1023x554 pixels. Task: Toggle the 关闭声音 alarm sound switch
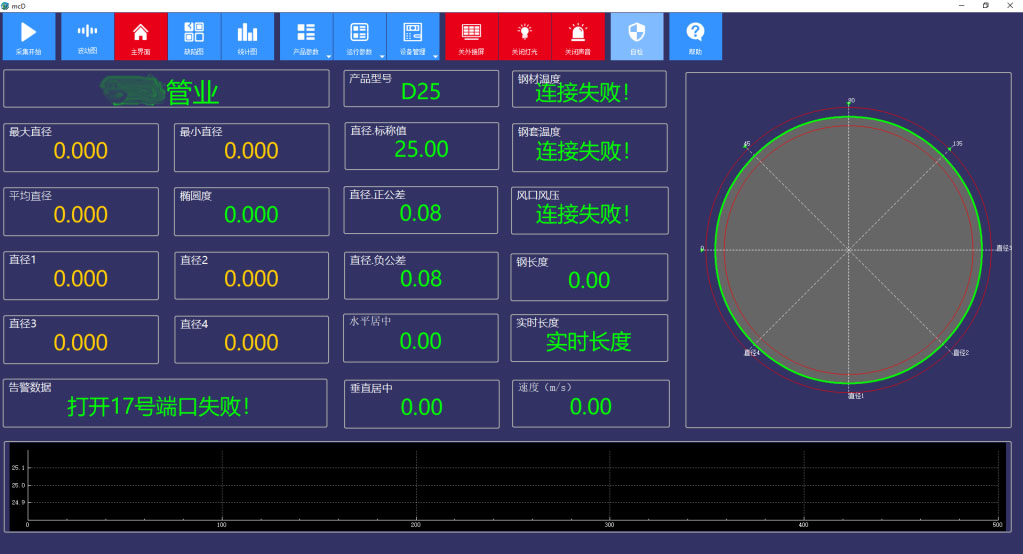point(578,36)
